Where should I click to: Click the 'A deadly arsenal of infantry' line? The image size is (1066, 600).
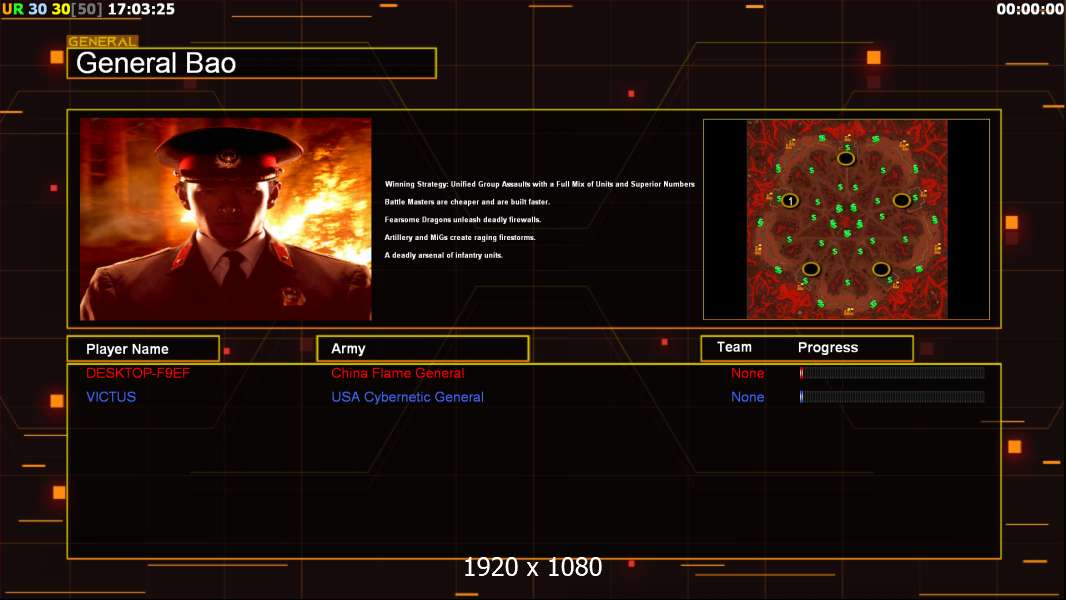click(443, 255)
